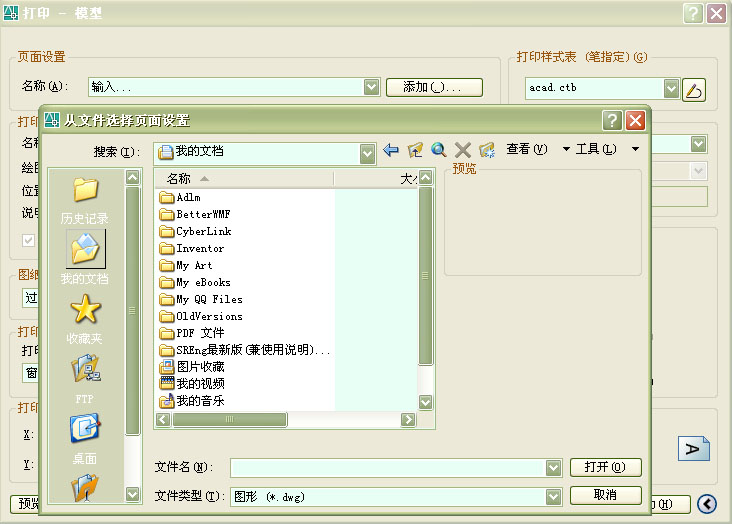
Task: Click the places sidebar scroll down arrow
Action: tap(133, 494)
